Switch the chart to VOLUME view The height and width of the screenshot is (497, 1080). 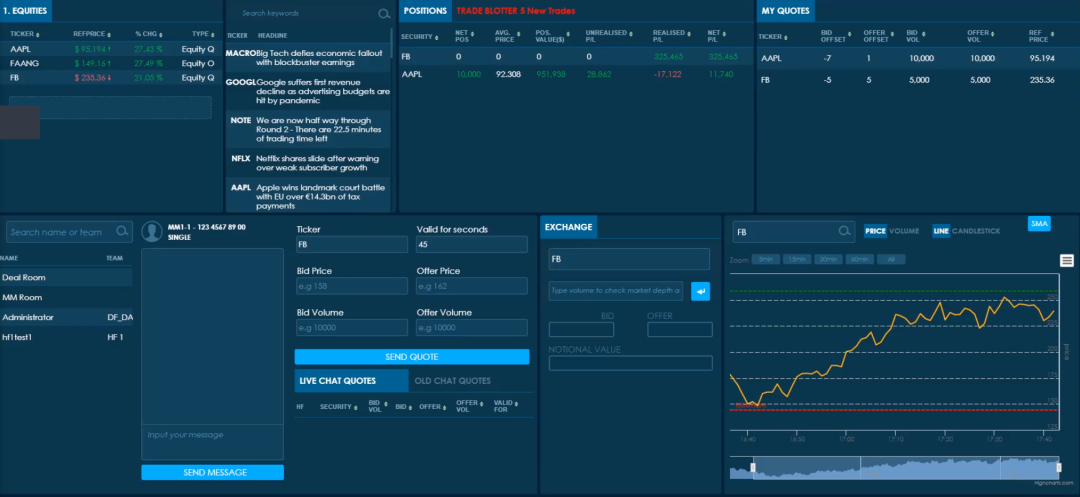click(x=904, y=231)
